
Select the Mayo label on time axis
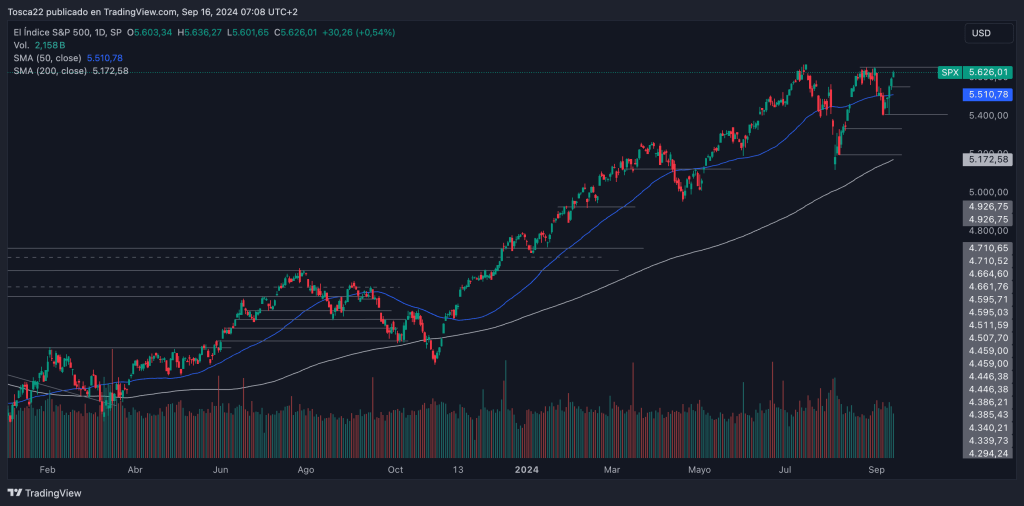699,468
